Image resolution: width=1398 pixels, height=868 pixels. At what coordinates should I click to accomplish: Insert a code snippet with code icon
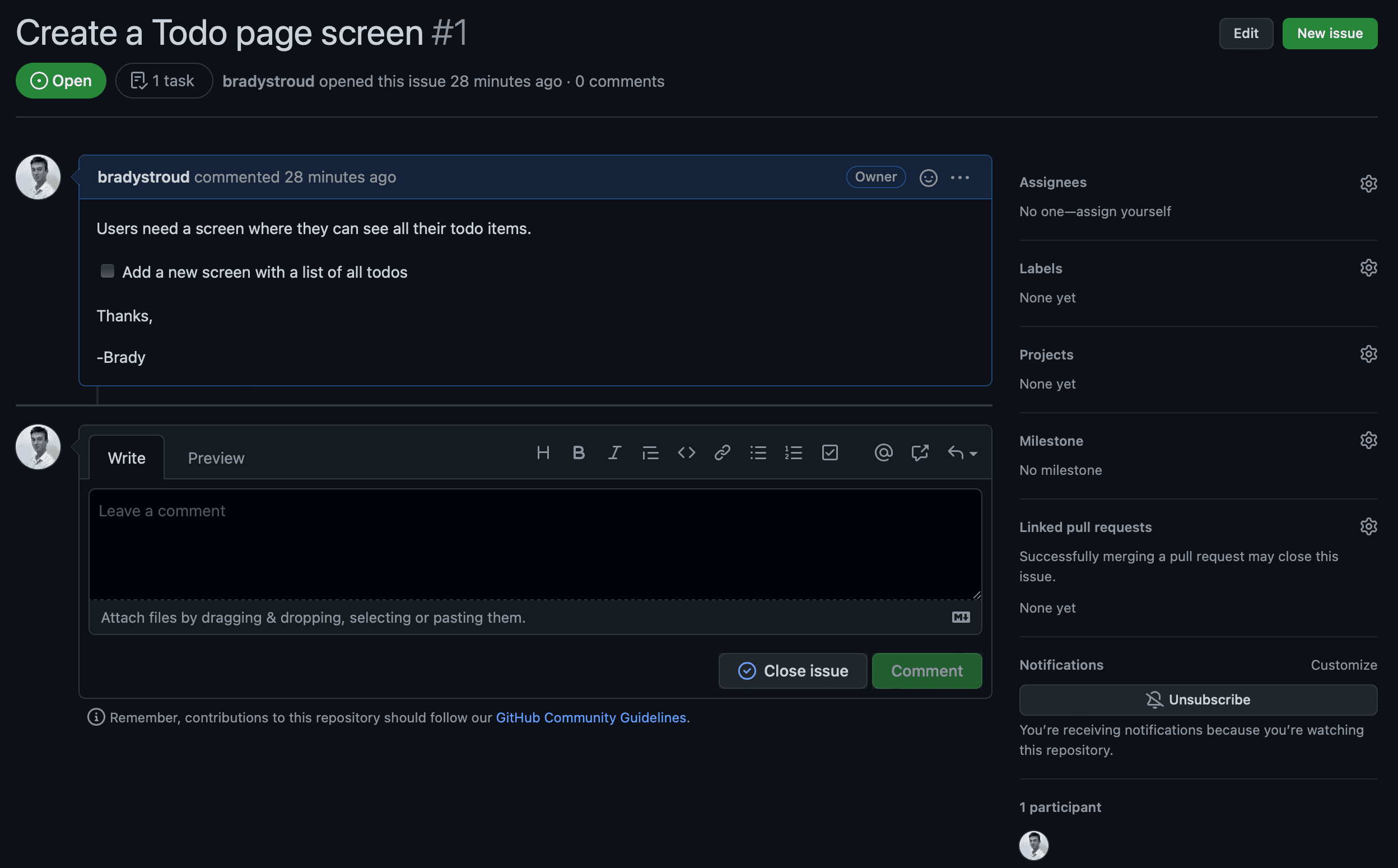686,453
